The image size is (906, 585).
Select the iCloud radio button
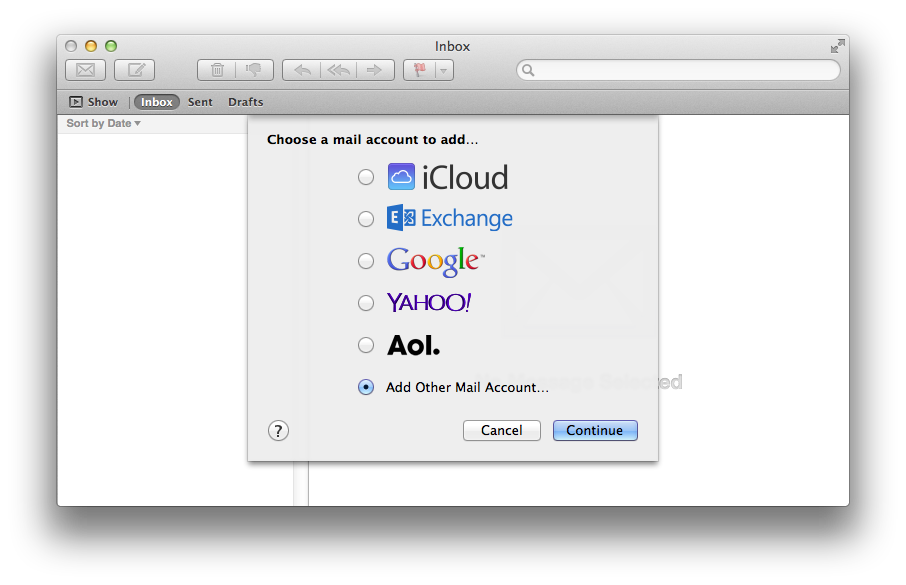point(366,177)
